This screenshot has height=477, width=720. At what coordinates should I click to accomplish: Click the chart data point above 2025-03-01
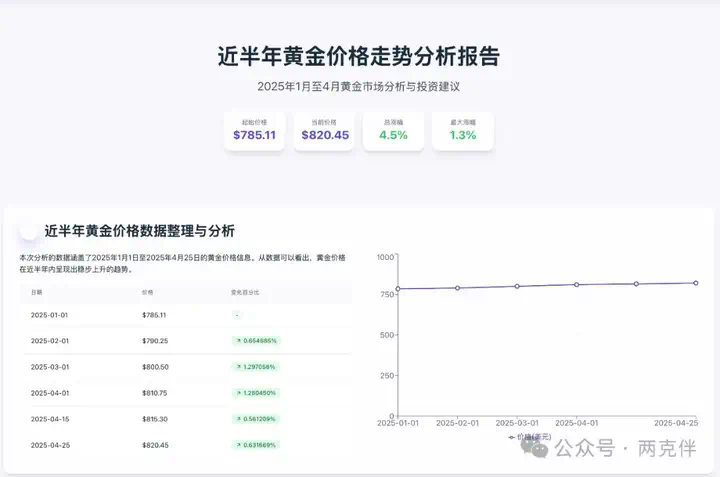click(517, 286)
